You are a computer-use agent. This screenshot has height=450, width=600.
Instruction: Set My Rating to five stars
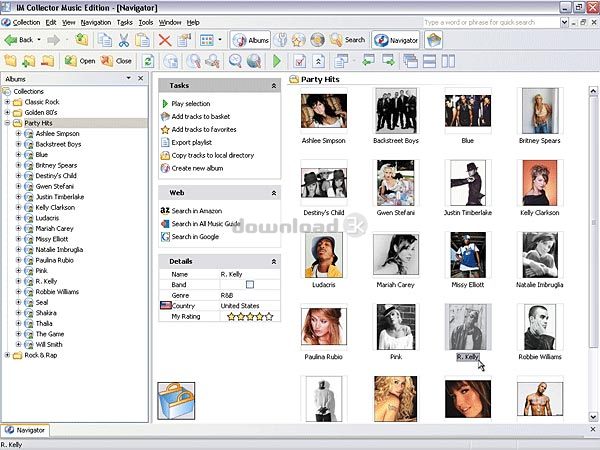click(269, 316)
